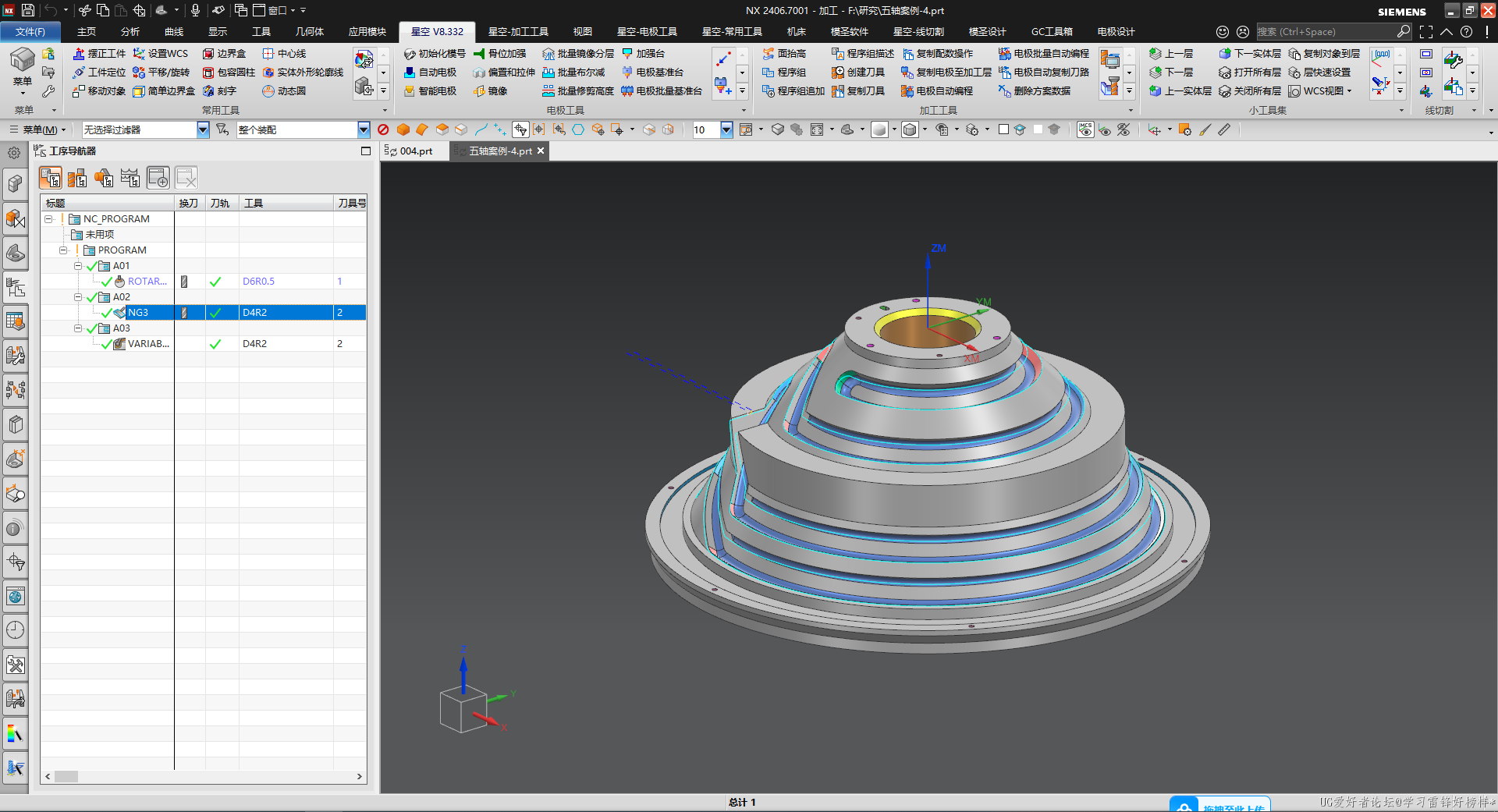
Task: Open the 模圣设计 ribbon tab
Action: 987,32
